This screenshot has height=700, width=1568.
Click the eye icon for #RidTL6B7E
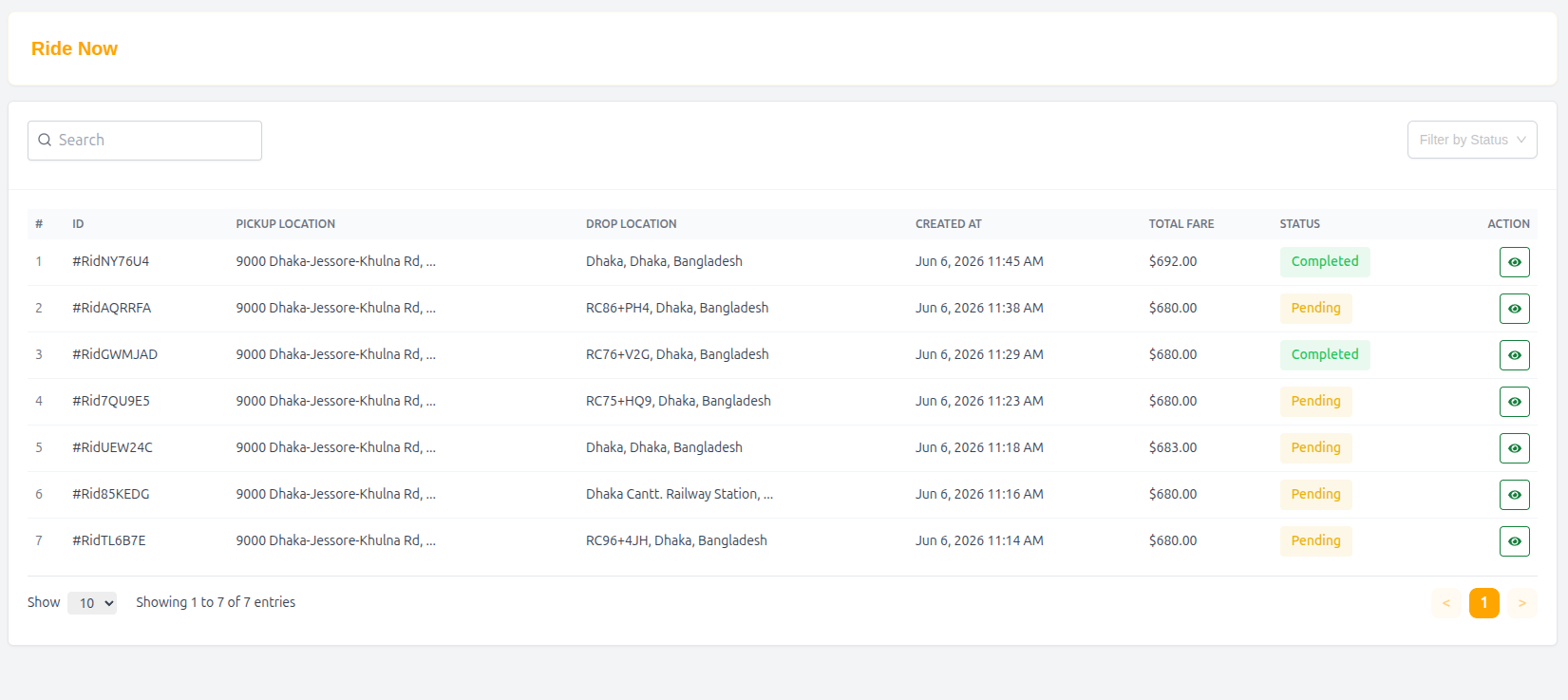pyautogui.click(x=1514, y=541)
